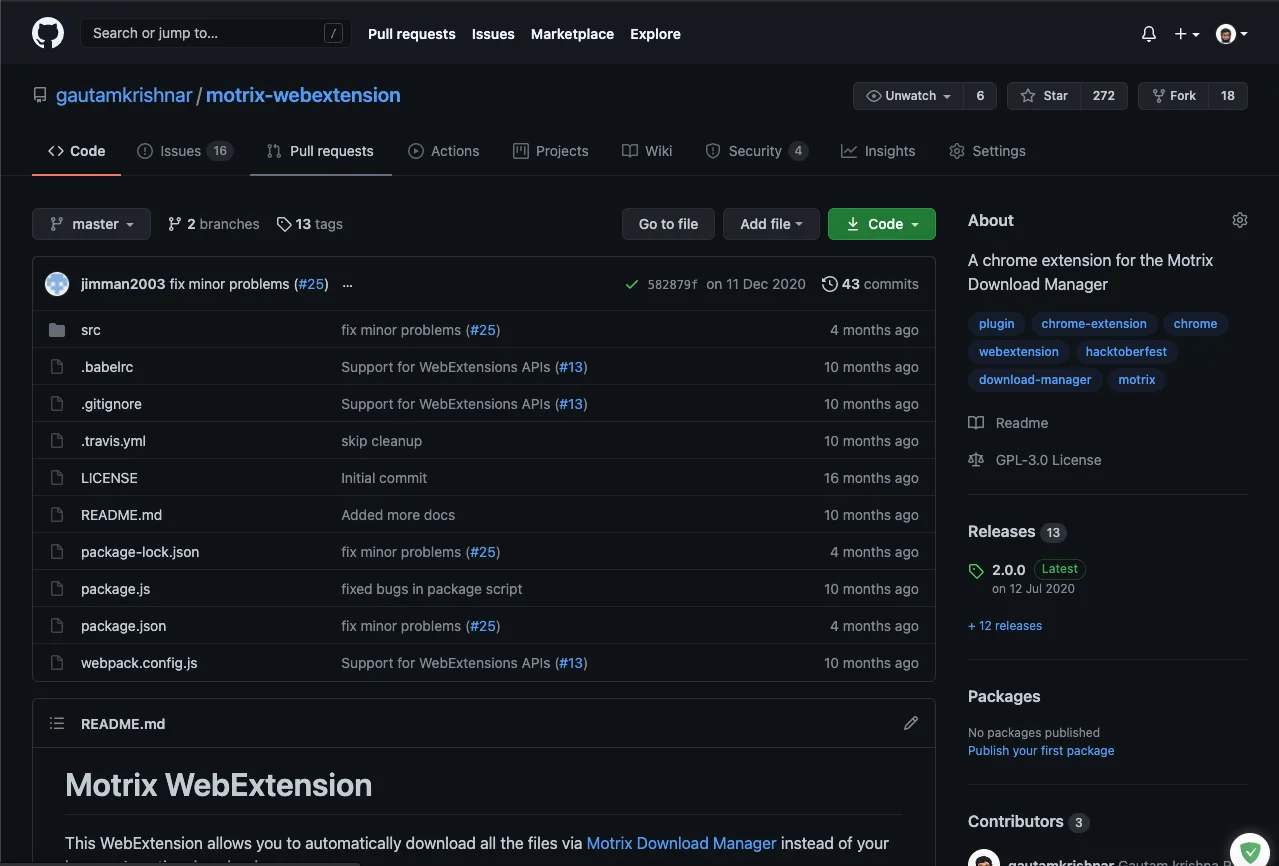Image resolution: width=1279 pixels, height=866 pixels.
Task: View the 18 forks count
Action: click(x=1228, y=96)
